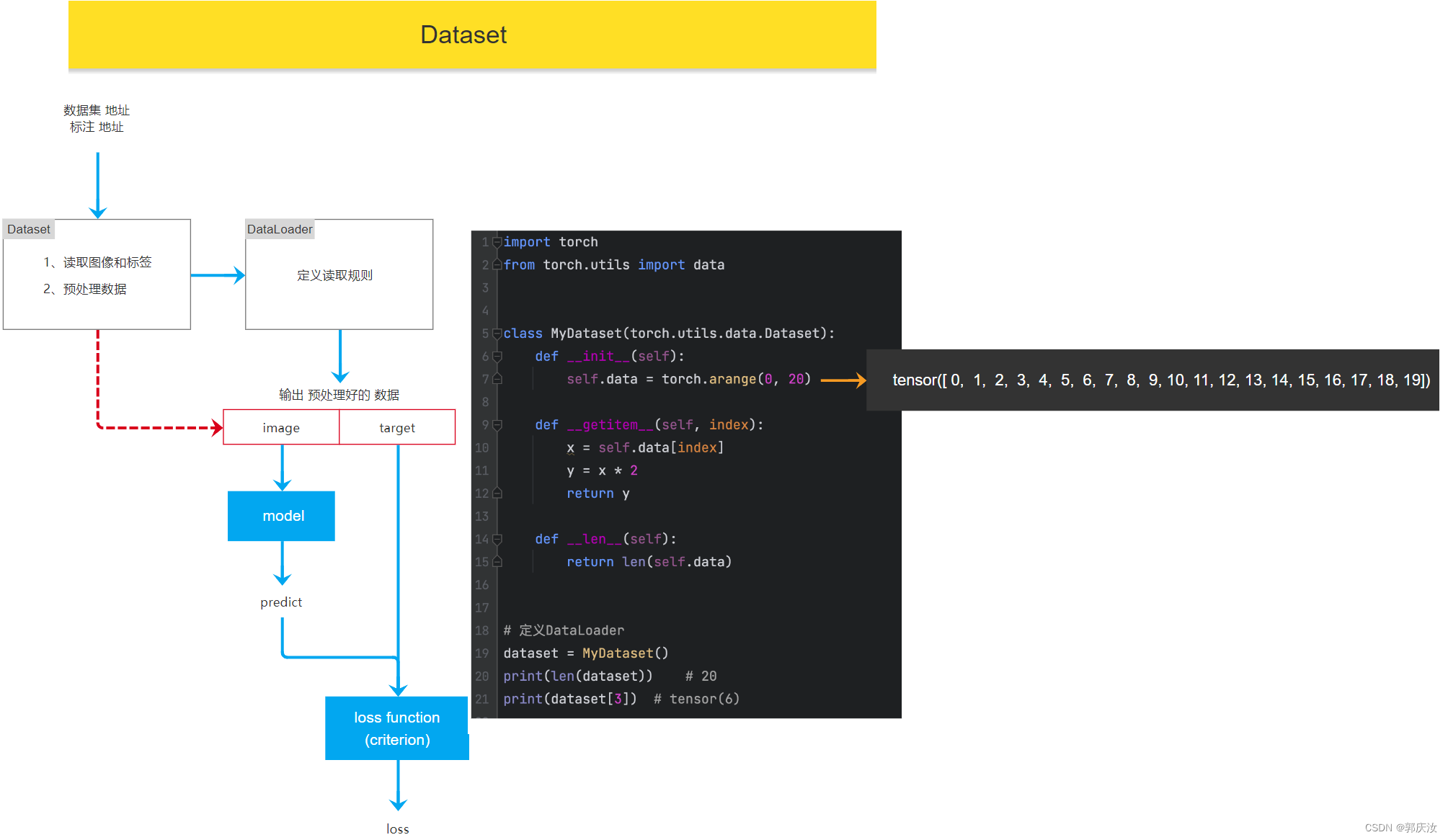1448x840 pixels.
Task: Click the print(len(dataset)) line
Action: coord(610,676)
